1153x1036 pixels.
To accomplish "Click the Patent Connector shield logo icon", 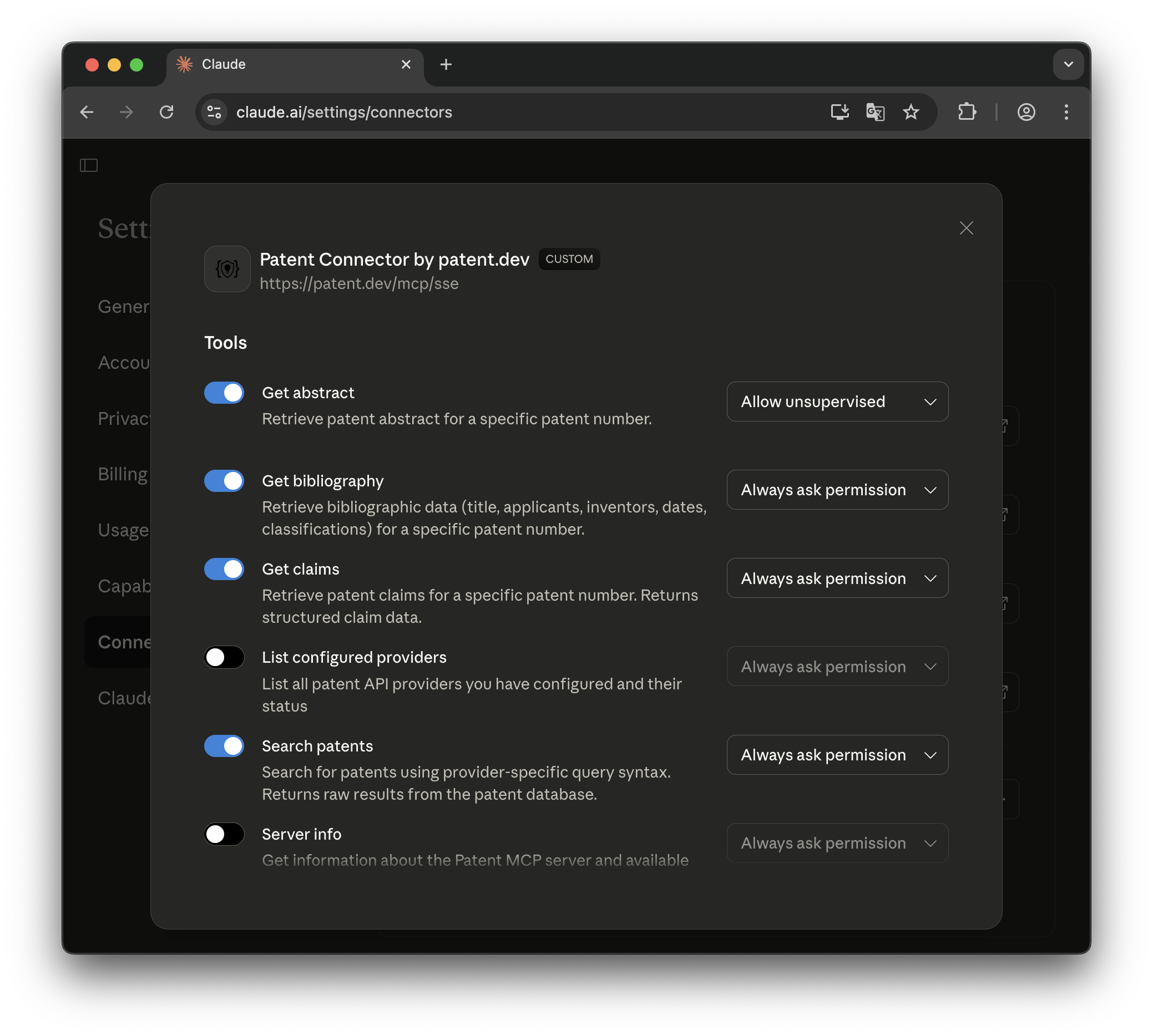I will [227, 268].
